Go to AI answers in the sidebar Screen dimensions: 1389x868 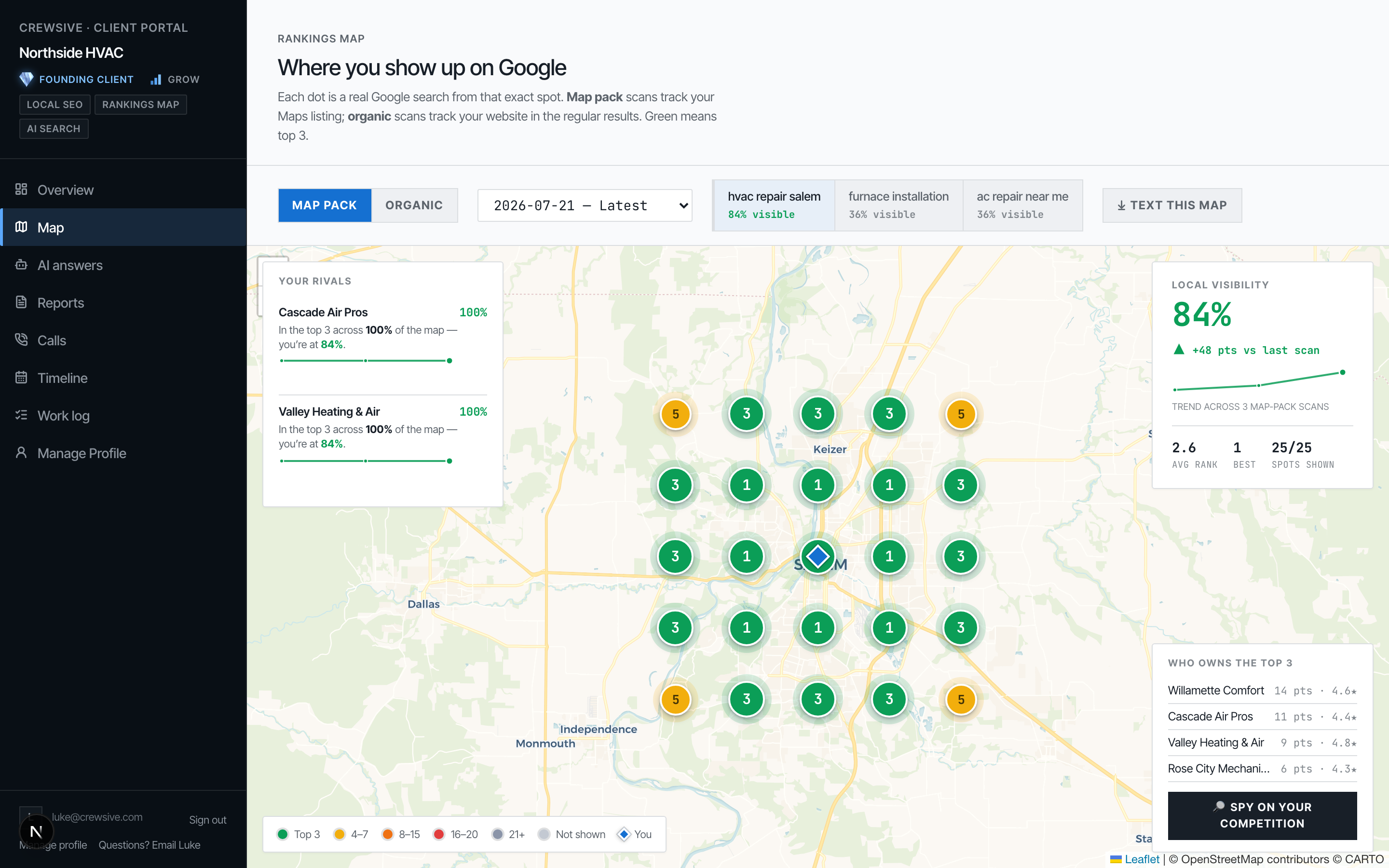pyautogui.click(x=123, y=265)
